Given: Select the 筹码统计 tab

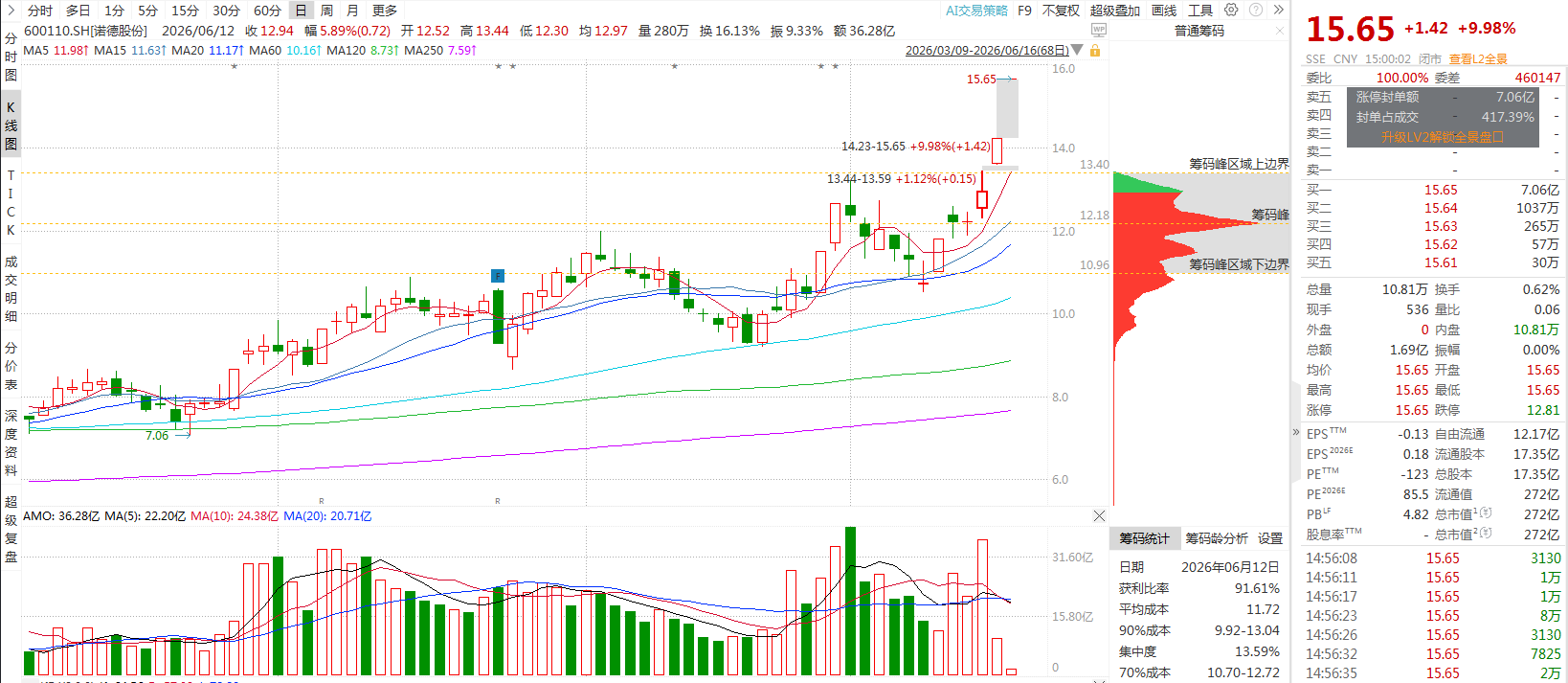Looking at the screenshot, I should [x=1144, y=538].
